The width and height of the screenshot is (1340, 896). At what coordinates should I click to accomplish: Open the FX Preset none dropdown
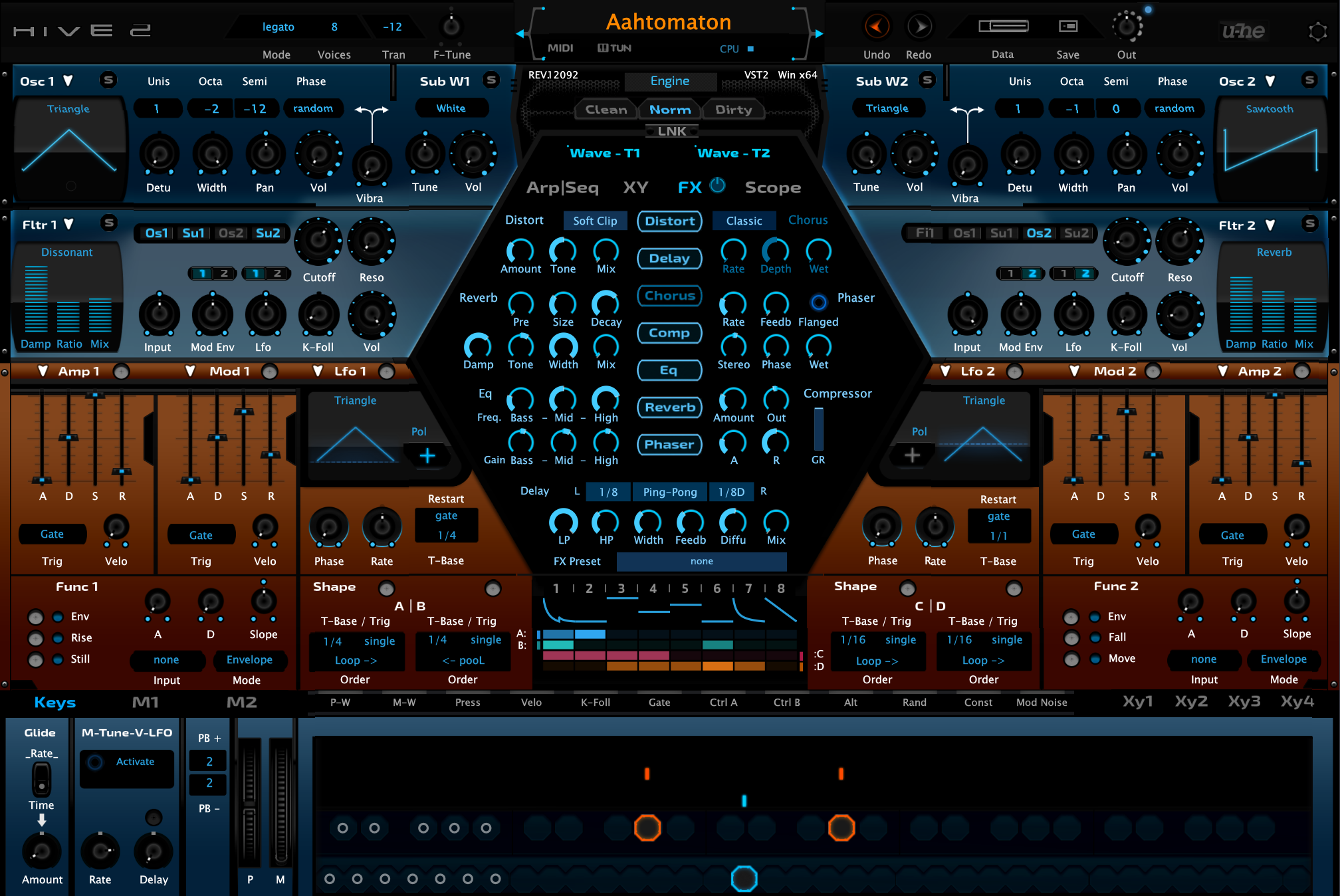(702, 562)
